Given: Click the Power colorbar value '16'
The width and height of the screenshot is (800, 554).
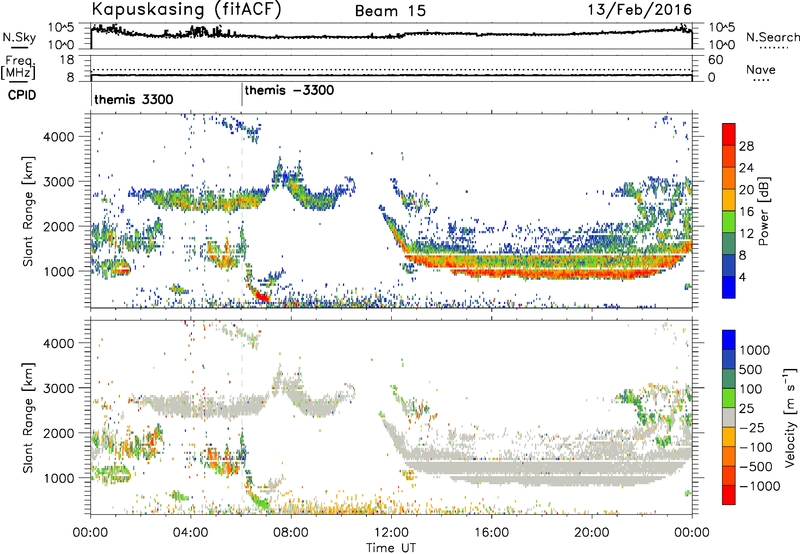Looking at the screenshot, I should 746,212.
